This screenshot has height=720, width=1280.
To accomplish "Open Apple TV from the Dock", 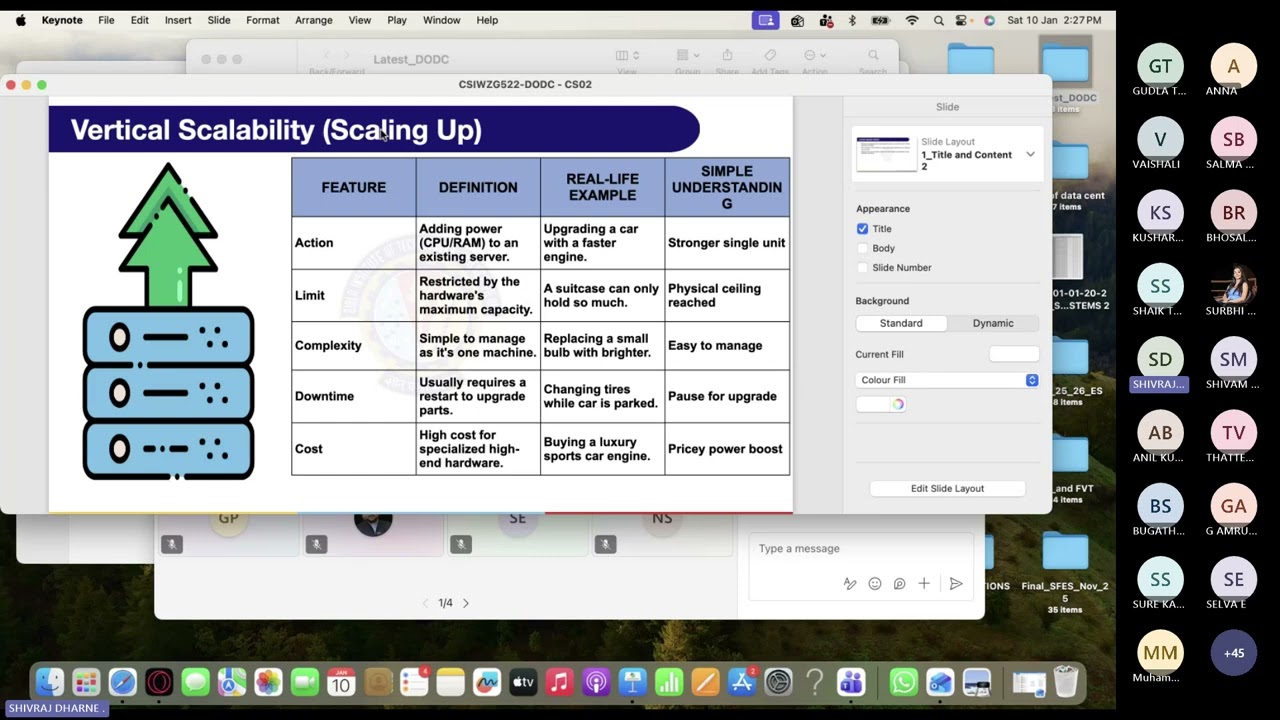I will click(523, 683).
